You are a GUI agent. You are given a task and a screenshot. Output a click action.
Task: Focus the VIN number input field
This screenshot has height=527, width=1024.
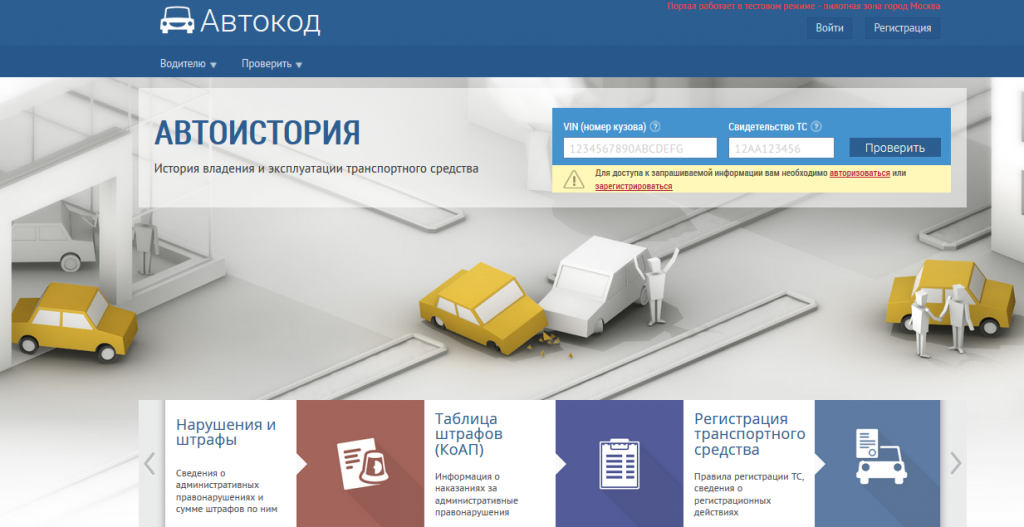pos(640,148)
